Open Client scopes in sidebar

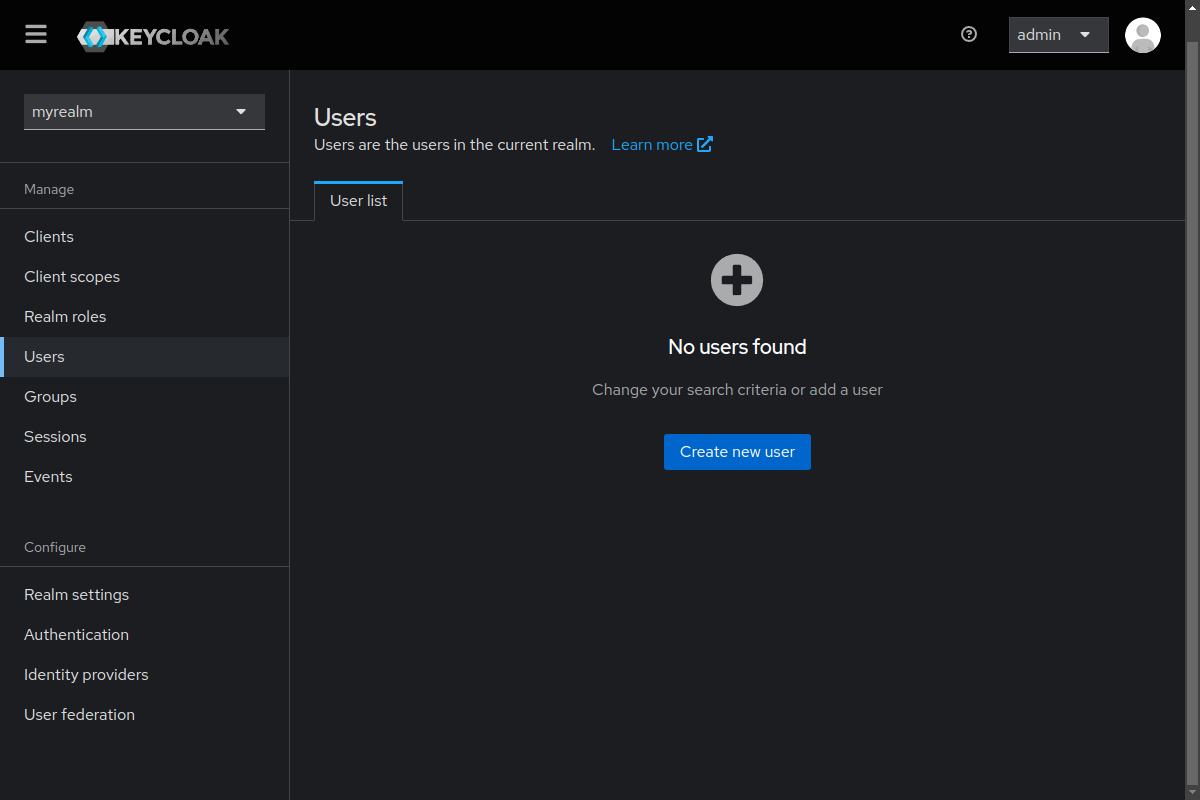(x=72, y=277)
